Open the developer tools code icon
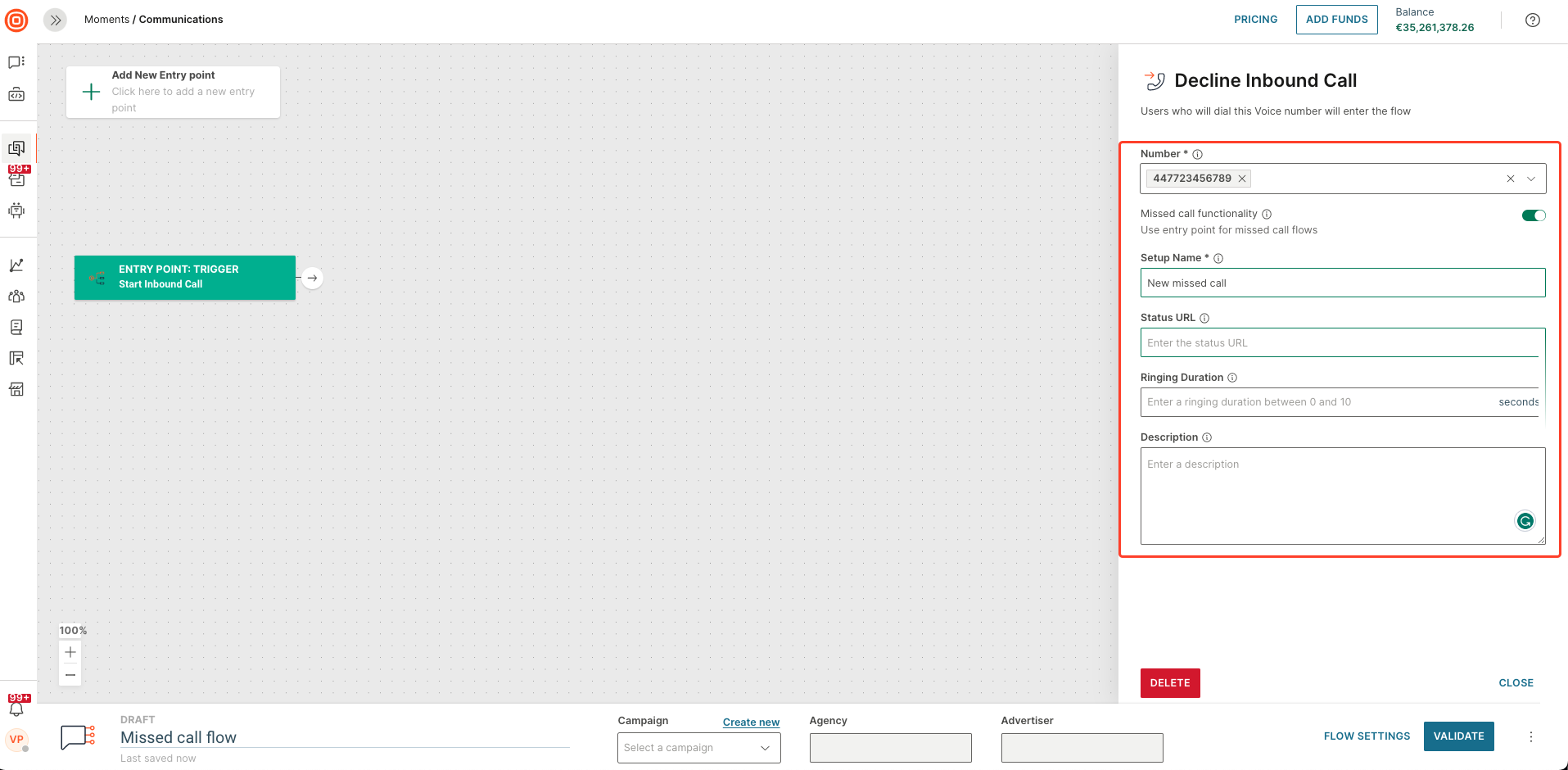Screen dimensions: 1568x770 pyautogui.click(x=16, y=95)
